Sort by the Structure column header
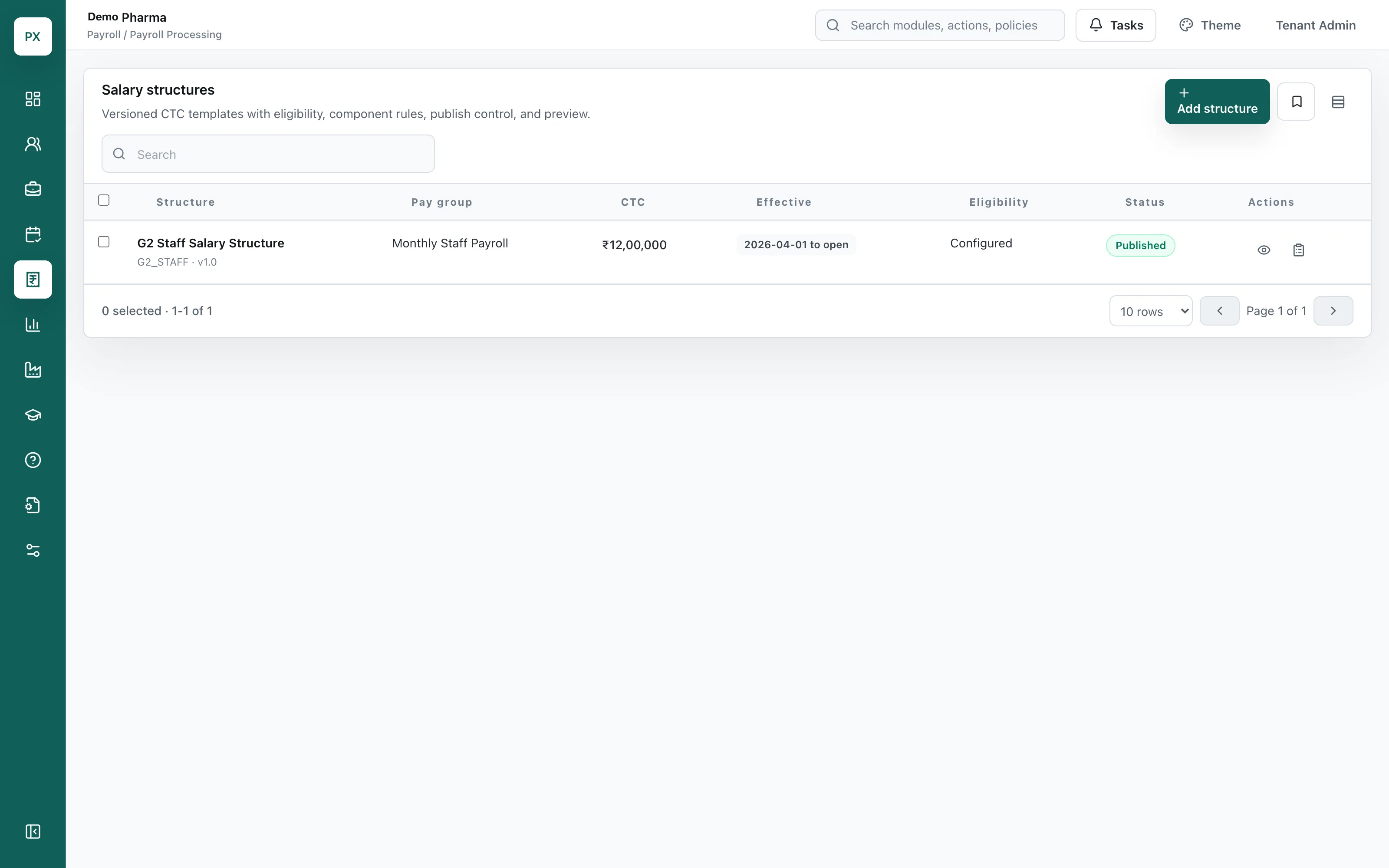The height and width of the screenshot is (868, 1389). point(185,202)
